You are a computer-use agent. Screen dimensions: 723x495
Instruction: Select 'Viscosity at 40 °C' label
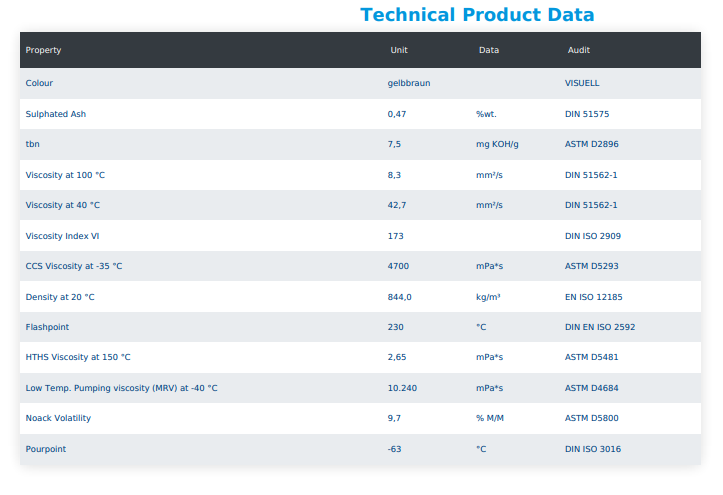click(63, 205)
